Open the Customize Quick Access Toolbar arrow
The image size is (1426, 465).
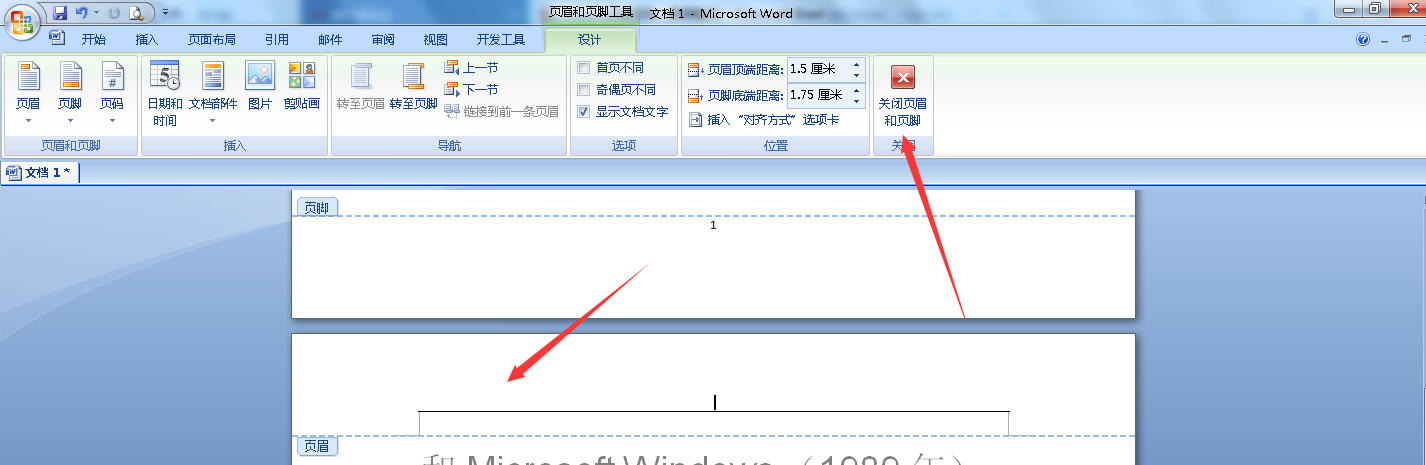164,14
